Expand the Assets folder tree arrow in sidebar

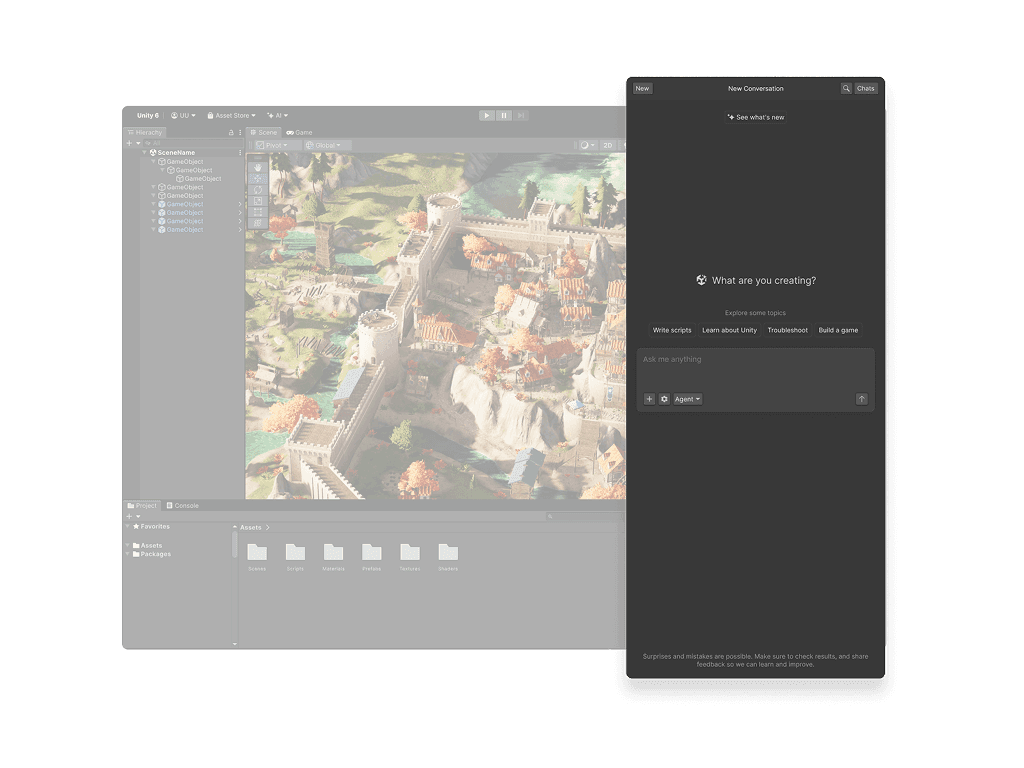tap(127, 545)
